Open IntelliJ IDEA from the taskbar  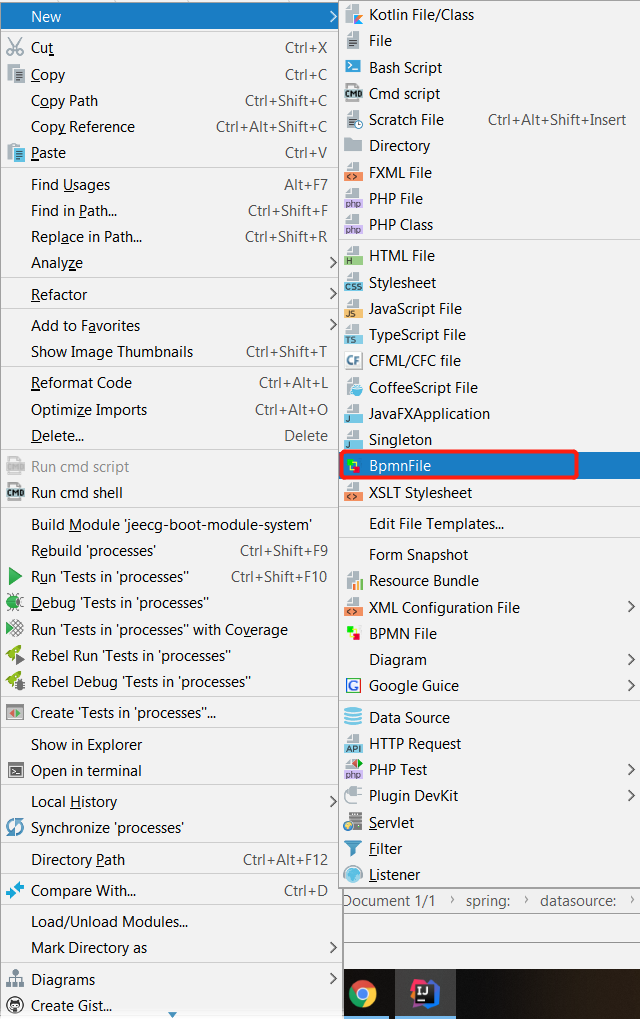click(424, 993)
